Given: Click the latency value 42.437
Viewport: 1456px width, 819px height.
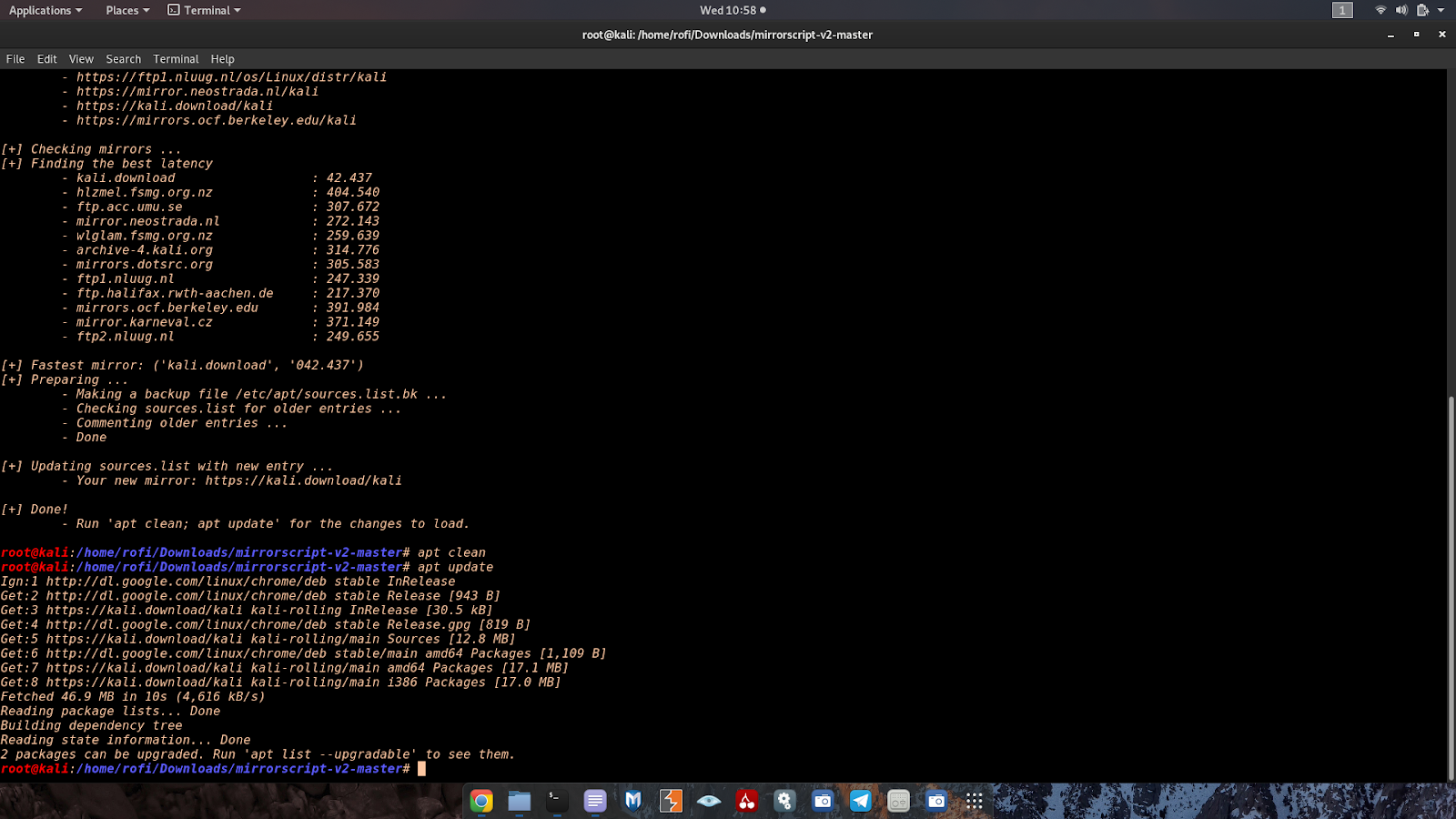Looking at the screenshot, I should tap(349, 178).
